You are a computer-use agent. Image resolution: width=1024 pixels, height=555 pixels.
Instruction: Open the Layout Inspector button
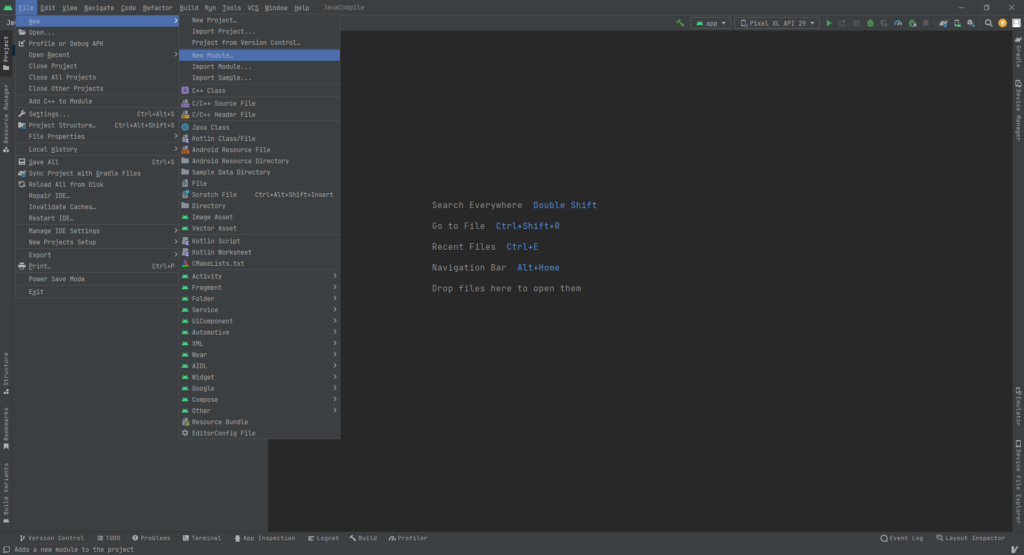970,538
